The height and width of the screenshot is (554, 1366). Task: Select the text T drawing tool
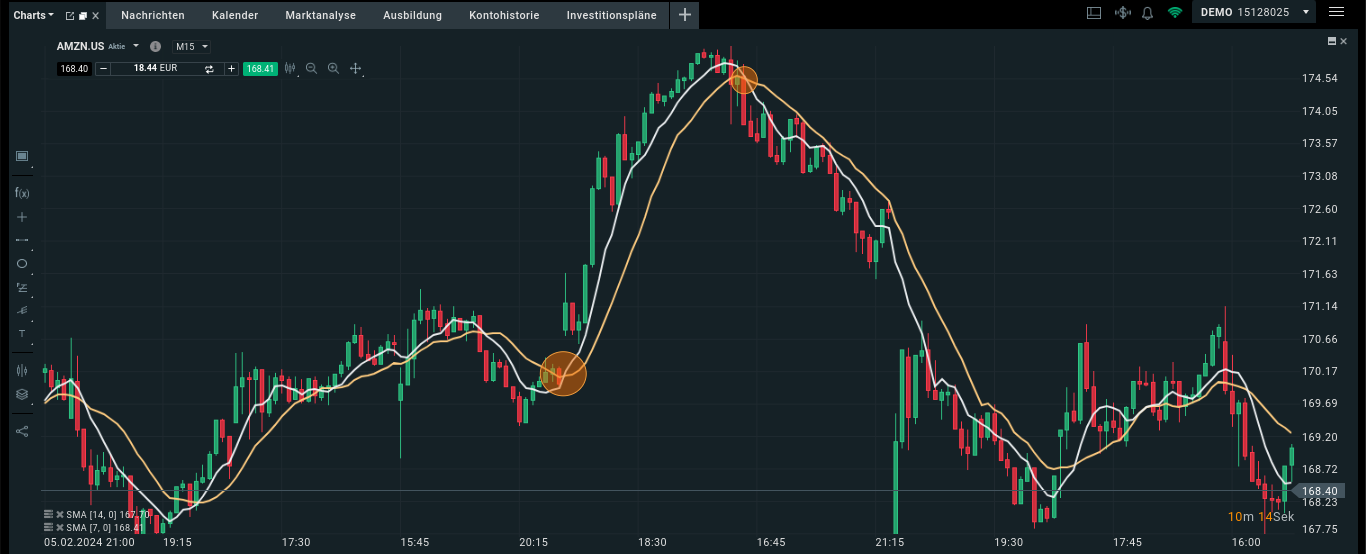coord(22,333)
